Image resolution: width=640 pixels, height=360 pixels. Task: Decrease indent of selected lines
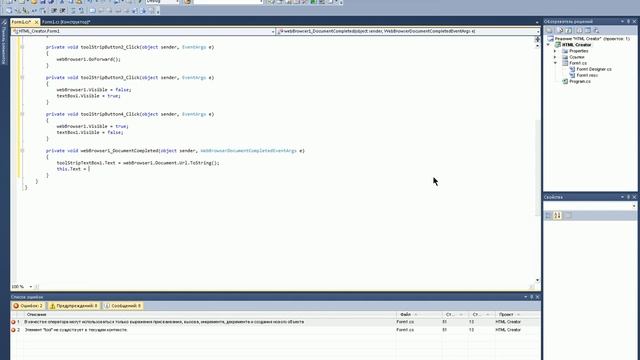pos(53,11)
